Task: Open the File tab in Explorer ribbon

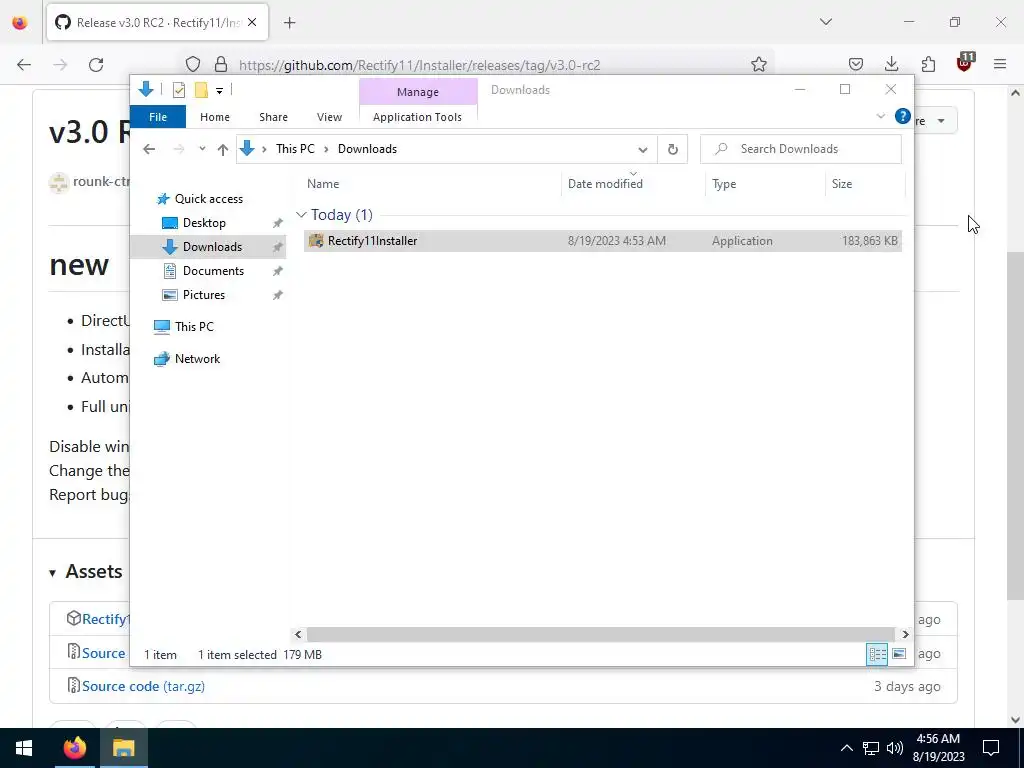Action: coord(158,117)
